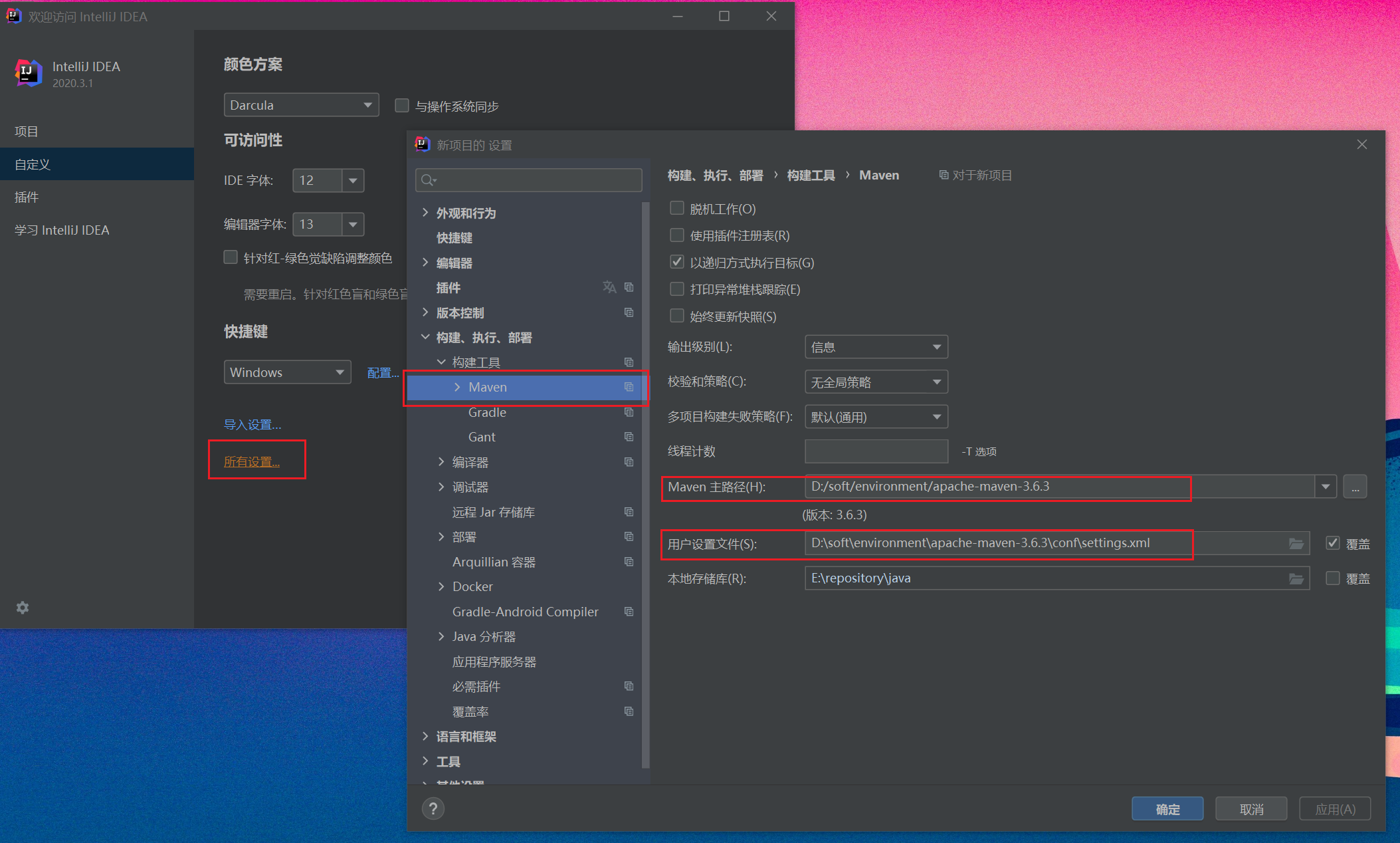Image resolution: width=1400 pixels, height=843 pixels.
Task: Click the 确定 button
Action: click(x=1167, y=808)
